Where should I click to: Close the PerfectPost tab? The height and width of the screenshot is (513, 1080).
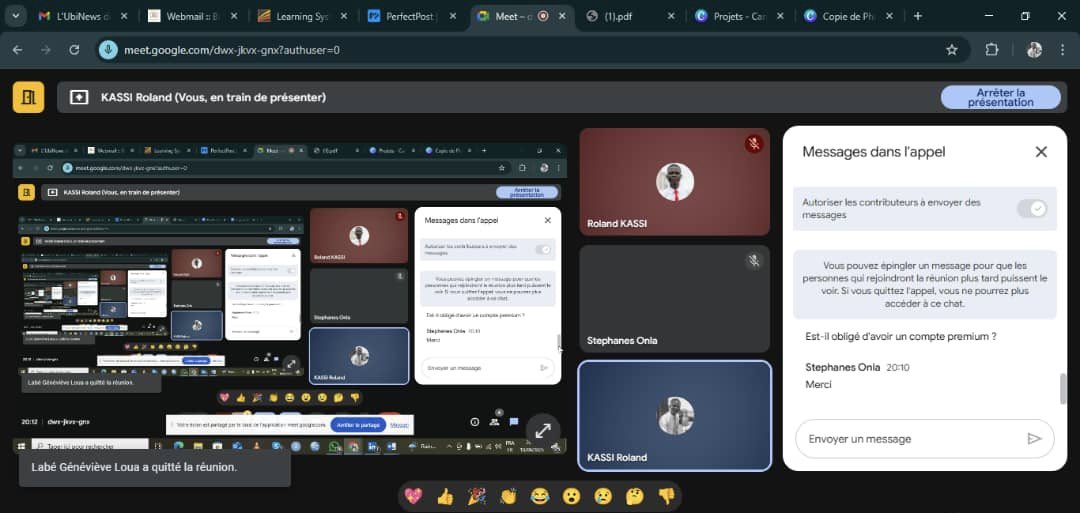click(453, 16)
